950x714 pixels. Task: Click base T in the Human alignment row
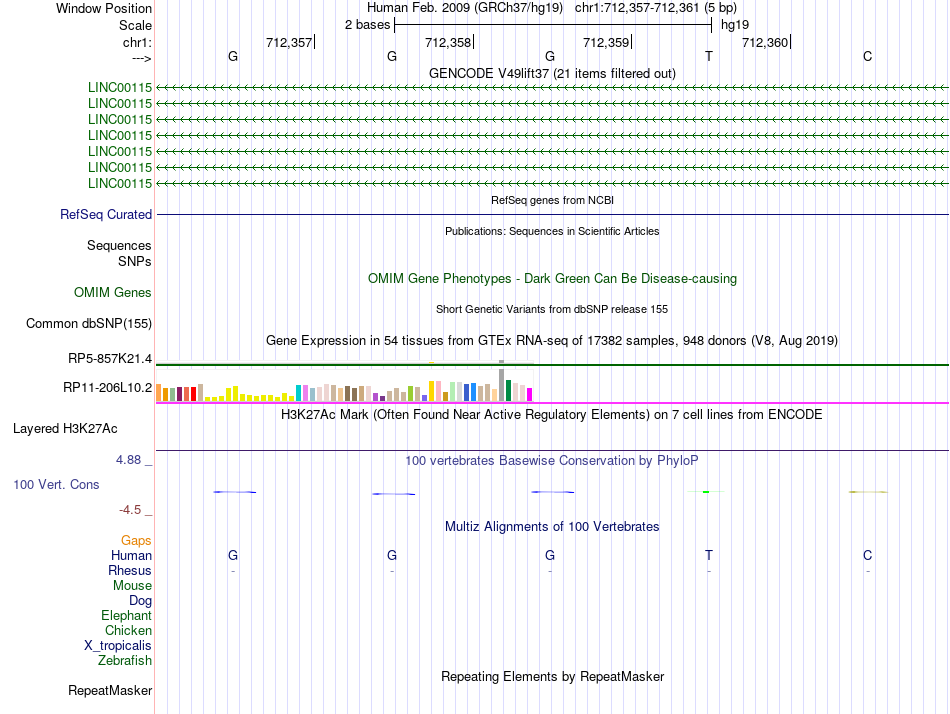click(709, 555)
